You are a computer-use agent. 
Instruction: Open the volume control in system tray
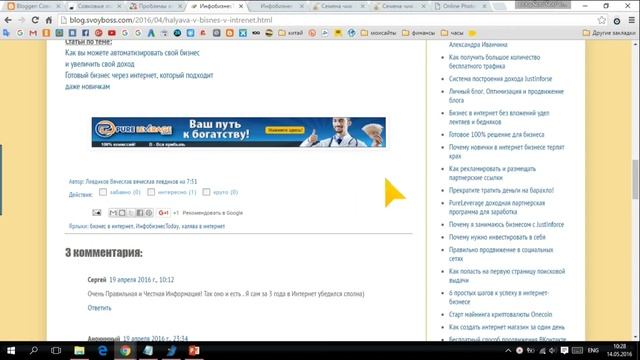(553, 351)
